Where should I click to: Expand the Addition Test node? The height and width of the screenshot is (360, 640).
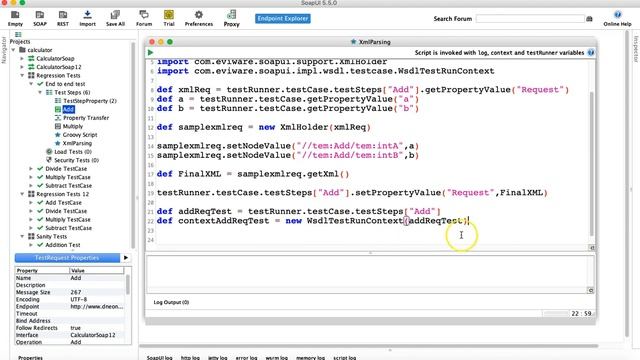coord(31,245)
